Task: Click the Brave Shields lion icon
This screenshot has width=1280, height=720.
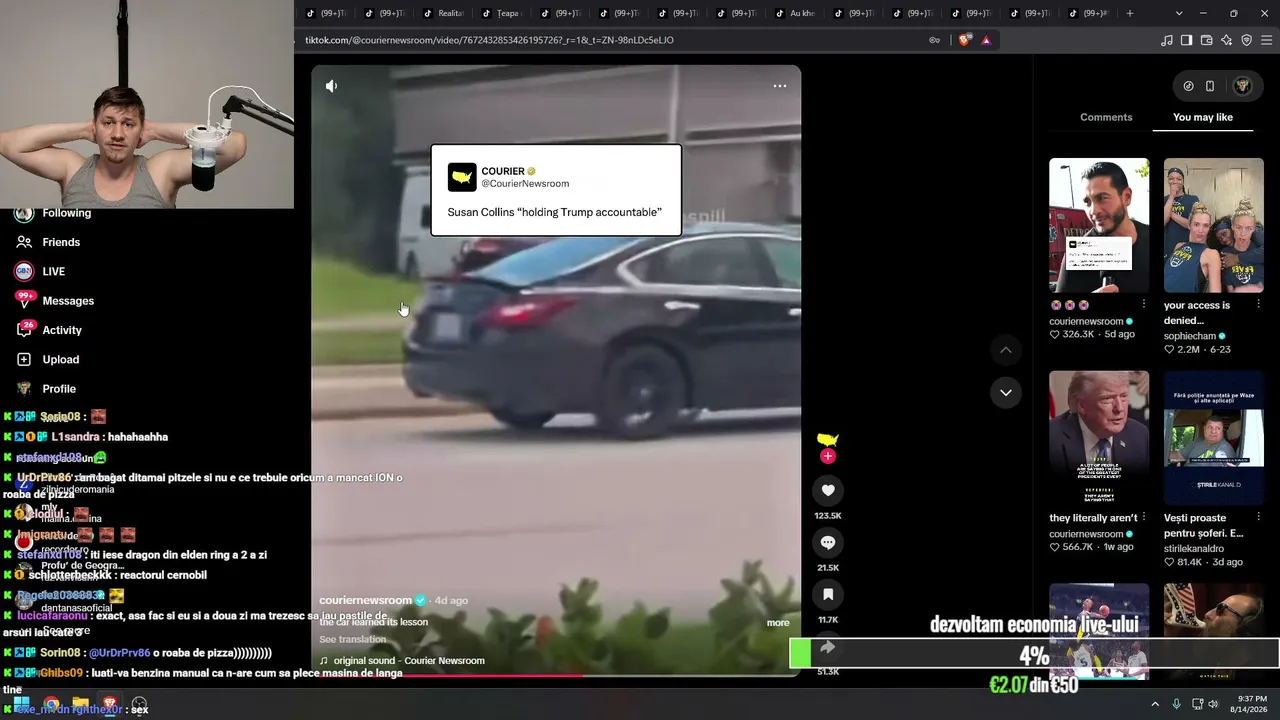Action: pyautogui.click(x=964, y=40)
